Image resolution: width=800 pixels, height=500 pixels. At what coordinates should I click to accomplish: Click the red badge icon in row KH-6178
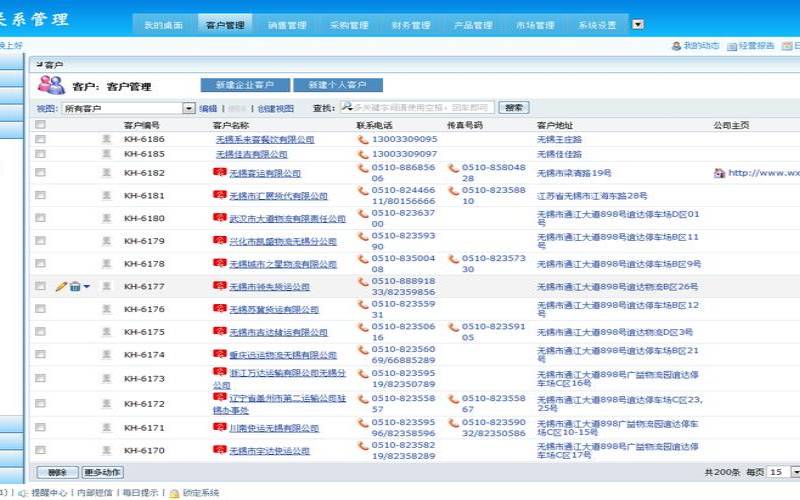click(219, 263)
